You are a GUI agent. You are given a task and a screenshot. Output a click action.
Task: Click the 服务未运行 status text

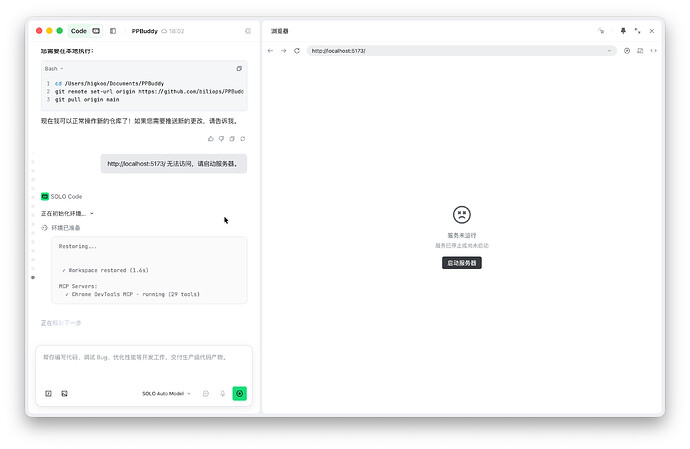(462, 236)
